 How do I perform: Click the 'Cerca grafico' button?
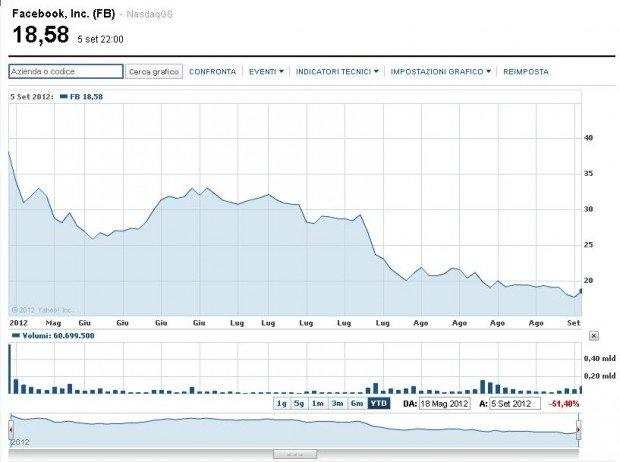pos(154,72)
